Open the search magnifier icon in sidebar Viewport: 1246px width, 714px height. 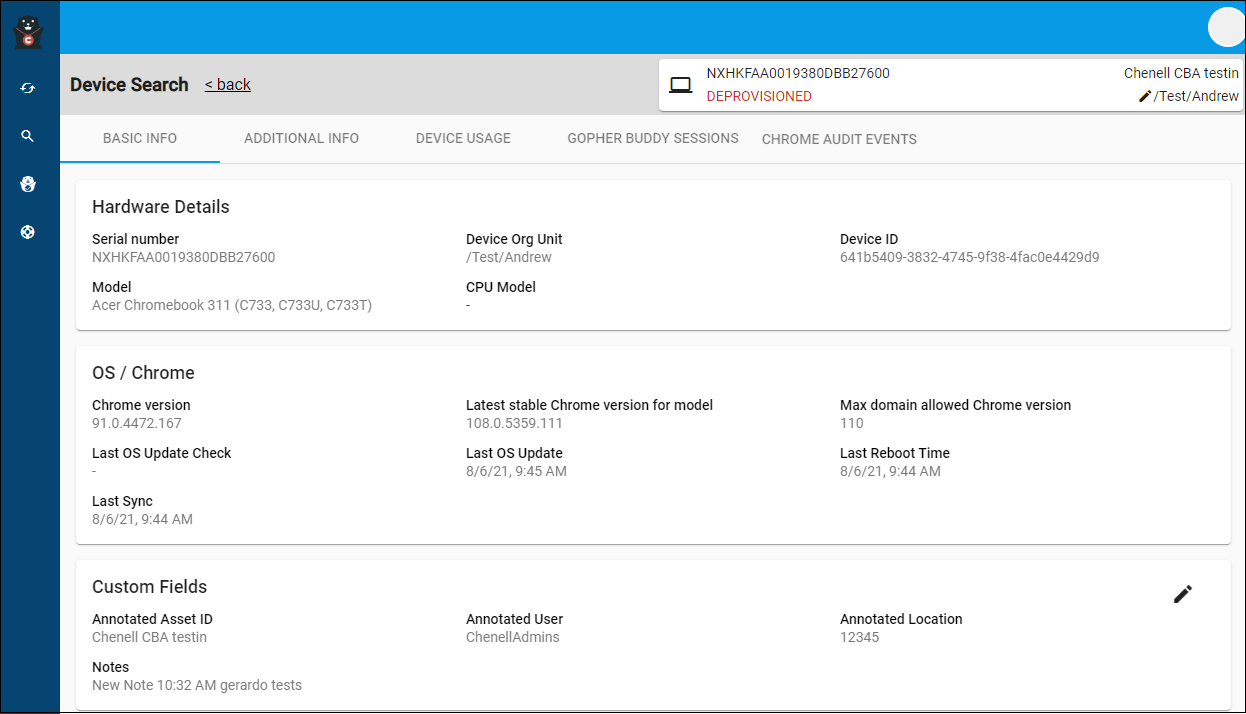(x=28, y=136)
